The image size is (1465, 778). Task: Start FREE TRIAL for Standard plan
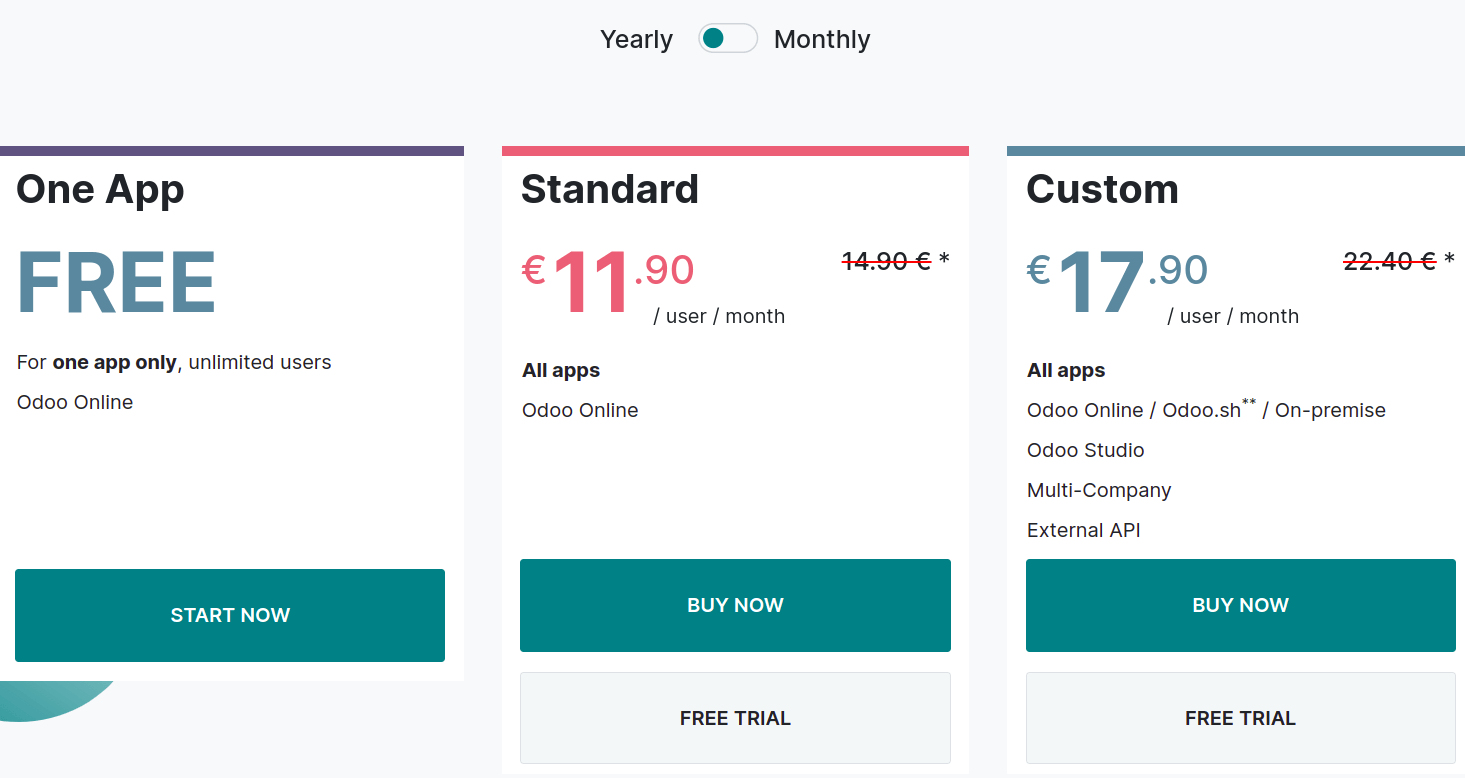click(735, 718)
